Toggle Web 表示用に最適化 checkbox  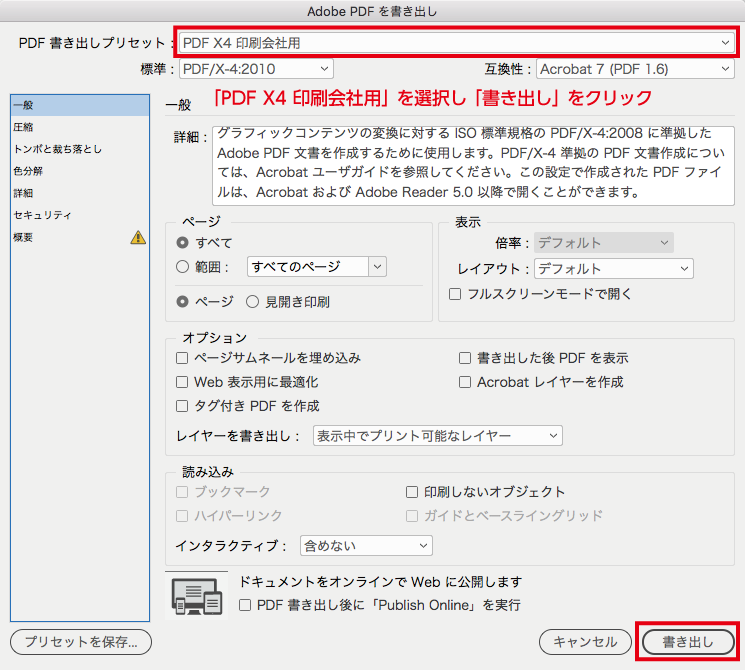(x=182, y=382)
